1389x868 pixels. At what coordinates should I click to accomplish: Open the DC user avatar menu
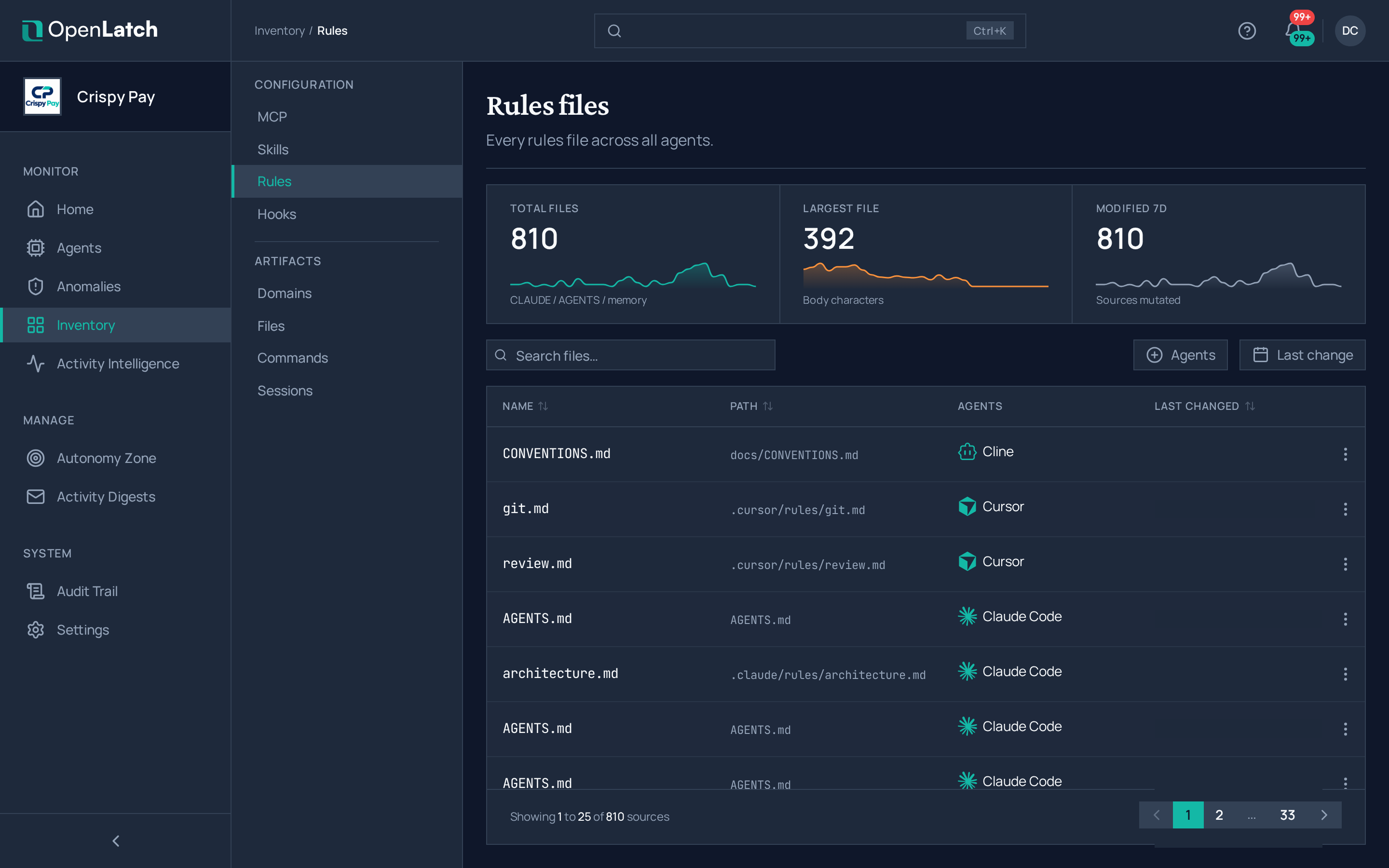click(x=1349, y=31)
